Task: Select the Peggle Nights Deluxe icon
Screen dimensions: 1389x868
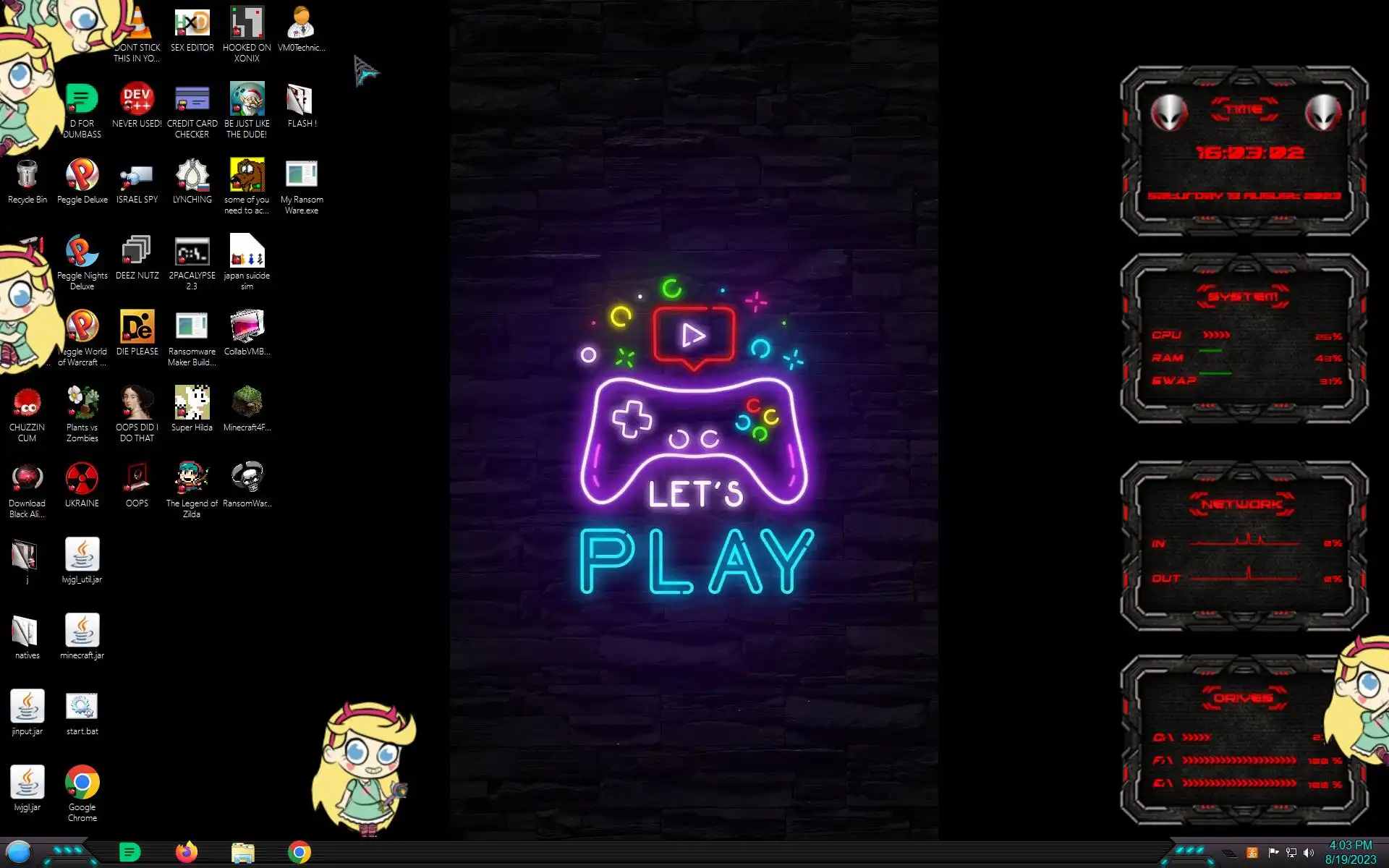Action: pyautogui.click(x=82, y=252)
